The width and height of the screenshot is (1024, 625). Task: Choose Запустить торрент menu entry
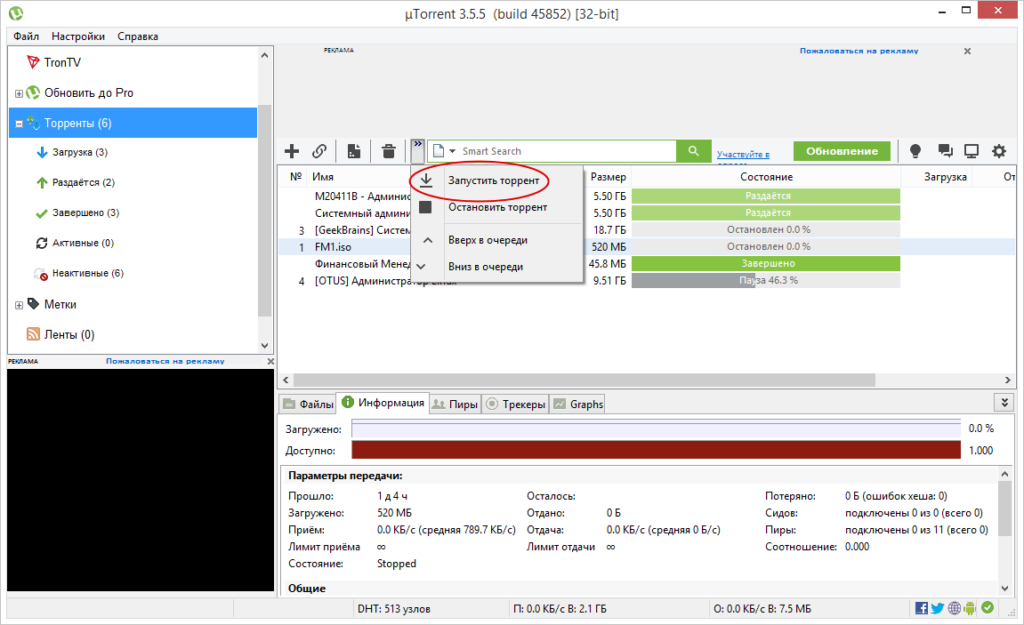click(x=496, y=180)
